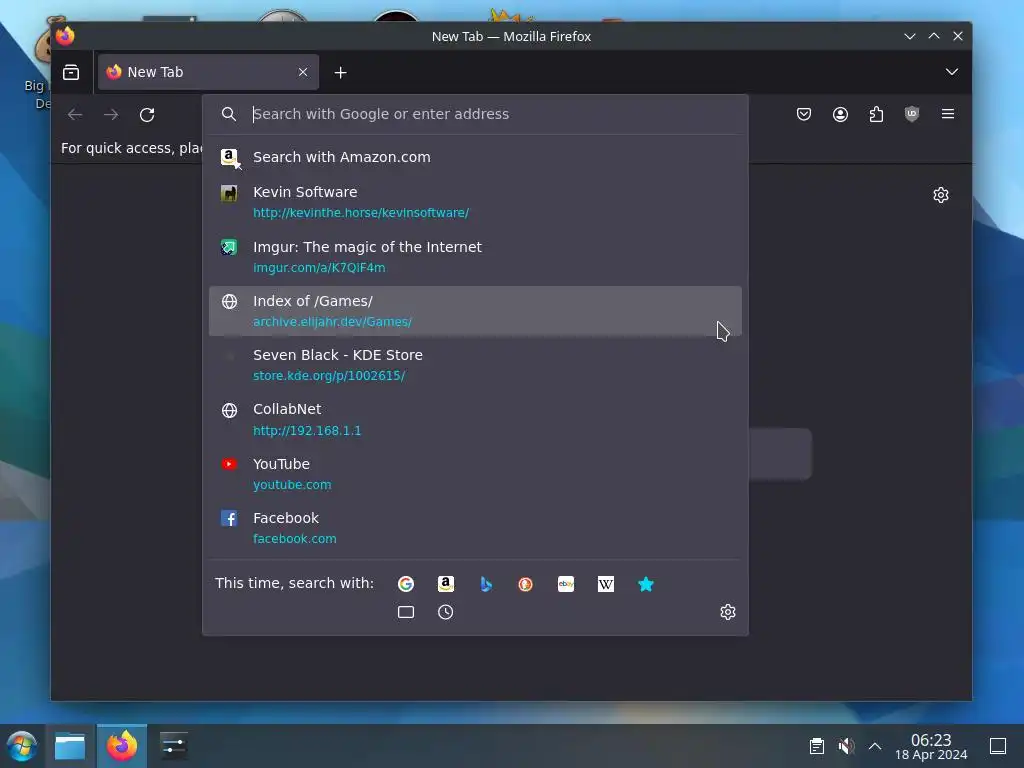
Task: Search bookmarks with the star icon
Action: [646, 584]
